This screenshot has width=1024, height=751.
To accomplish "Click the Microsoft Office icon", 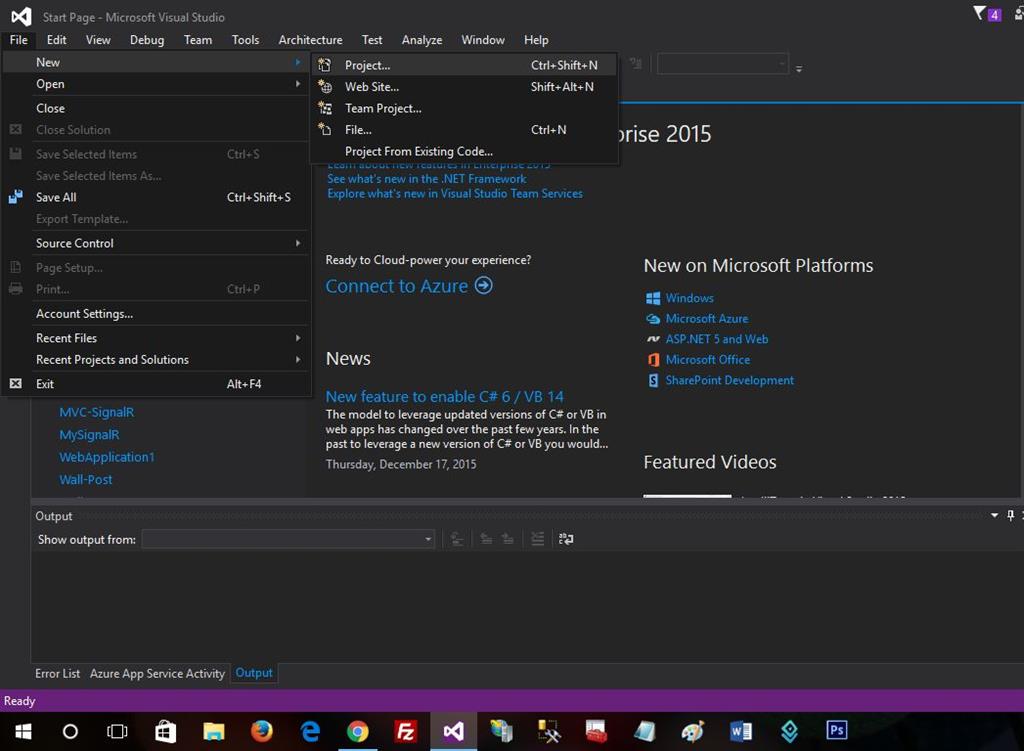I will tap(653, 360).
